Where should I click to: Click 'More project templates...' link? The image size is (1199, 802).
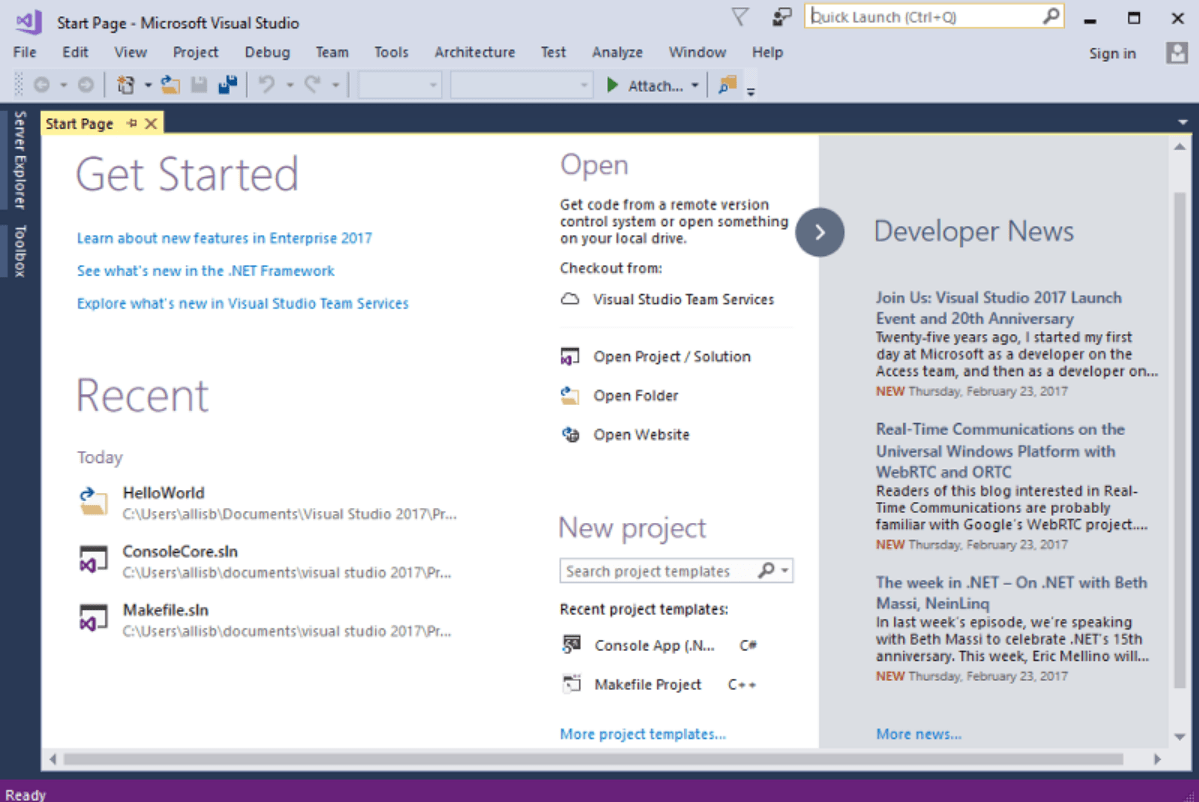click(642, 734)
